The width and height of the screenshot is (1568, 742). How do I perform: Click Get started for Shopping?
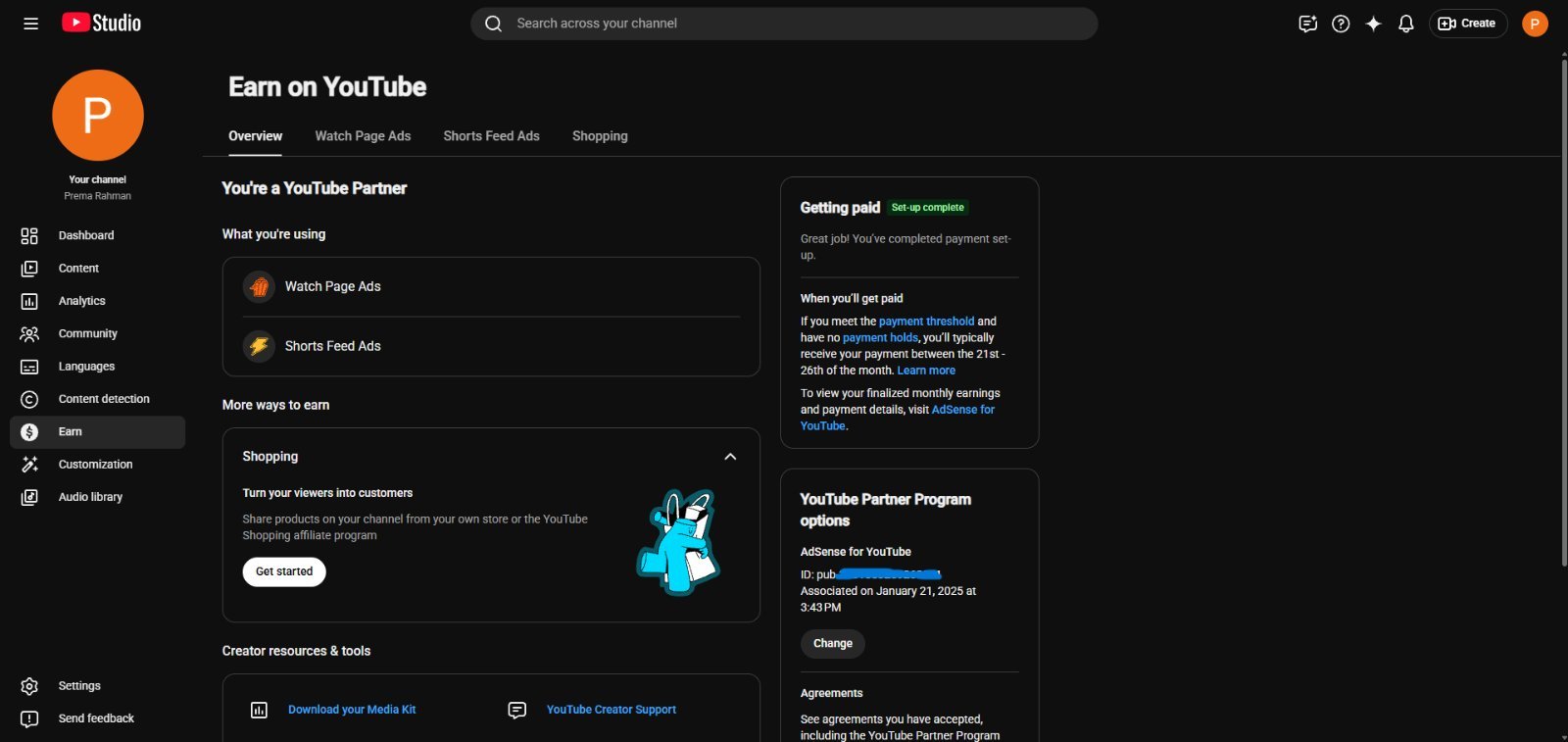click(x=284, y=571)
